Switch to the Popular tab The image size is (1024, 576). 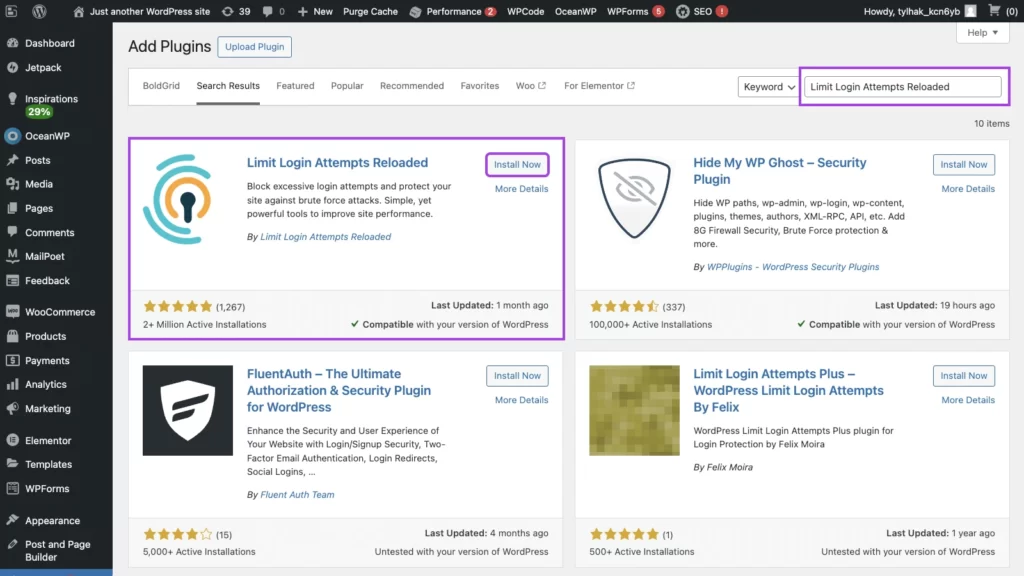coord(347,86)
